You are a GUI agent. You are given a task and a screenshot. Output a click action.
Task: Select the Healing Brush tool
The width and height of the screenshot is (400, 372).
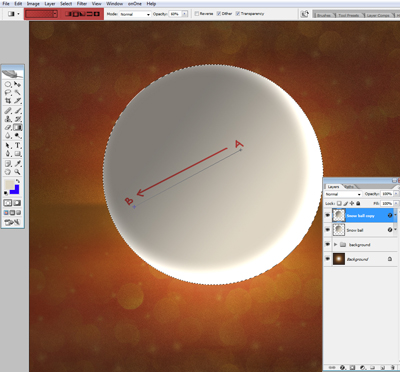(x=8, y=111)
